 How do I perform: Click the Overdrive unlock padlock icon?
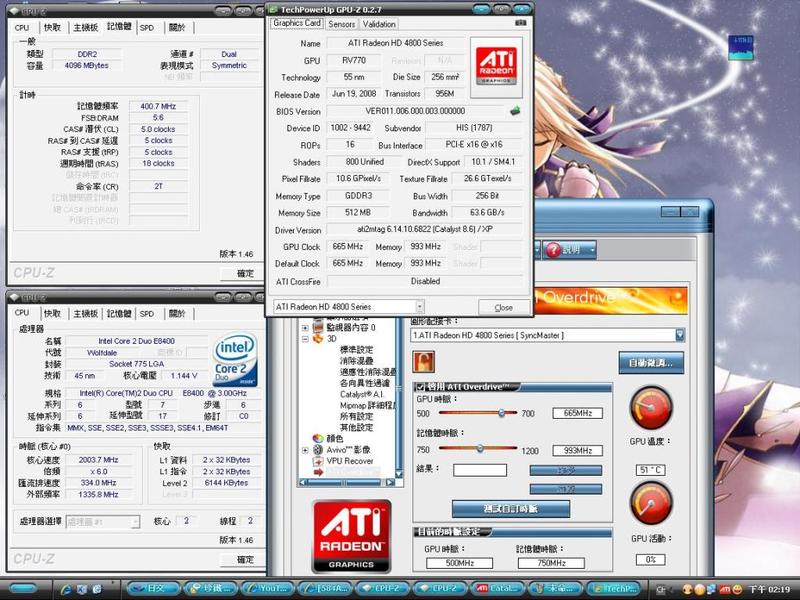423,361
